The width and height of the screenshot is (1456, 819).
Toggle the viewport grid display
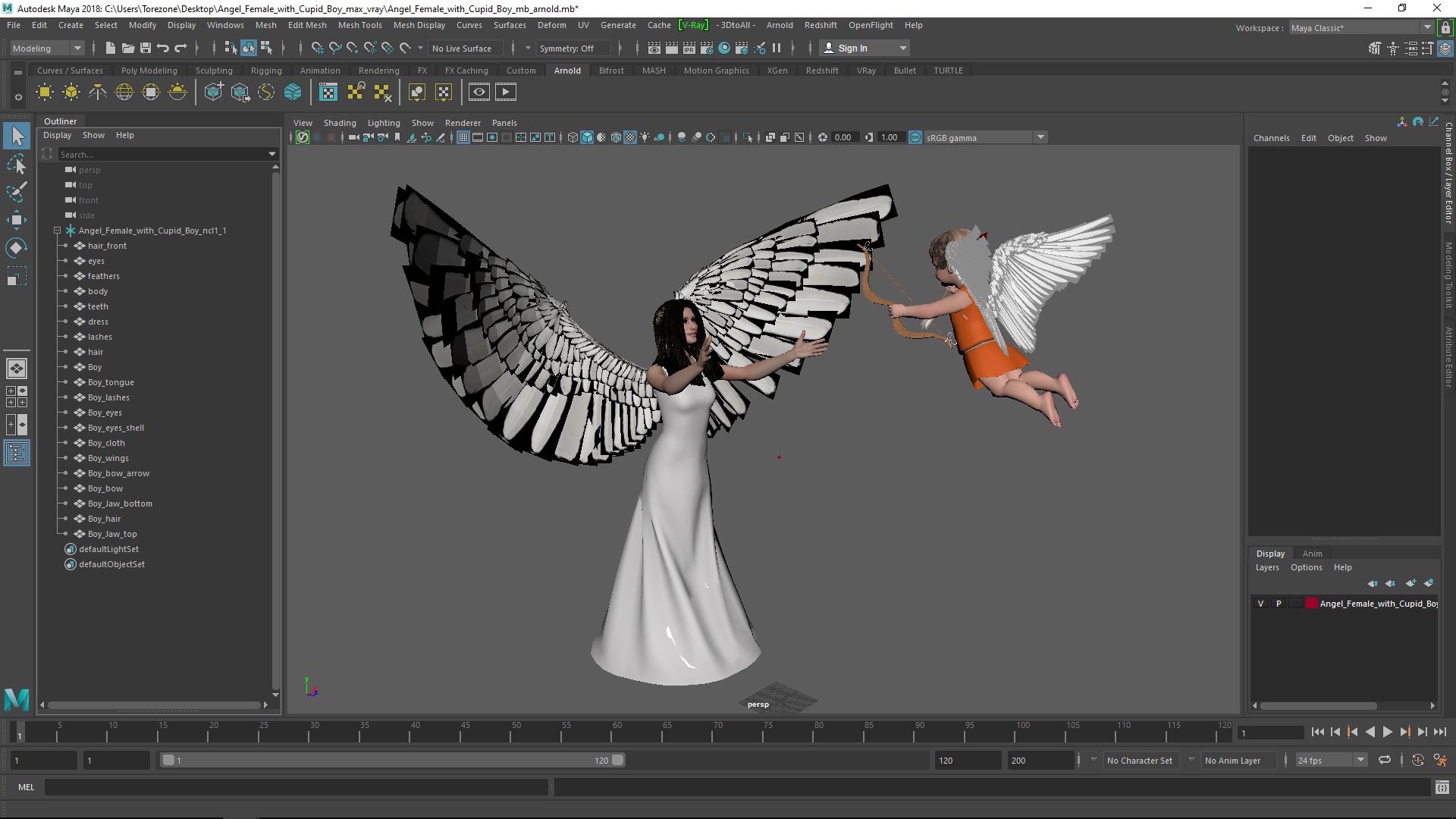(463, 137)
